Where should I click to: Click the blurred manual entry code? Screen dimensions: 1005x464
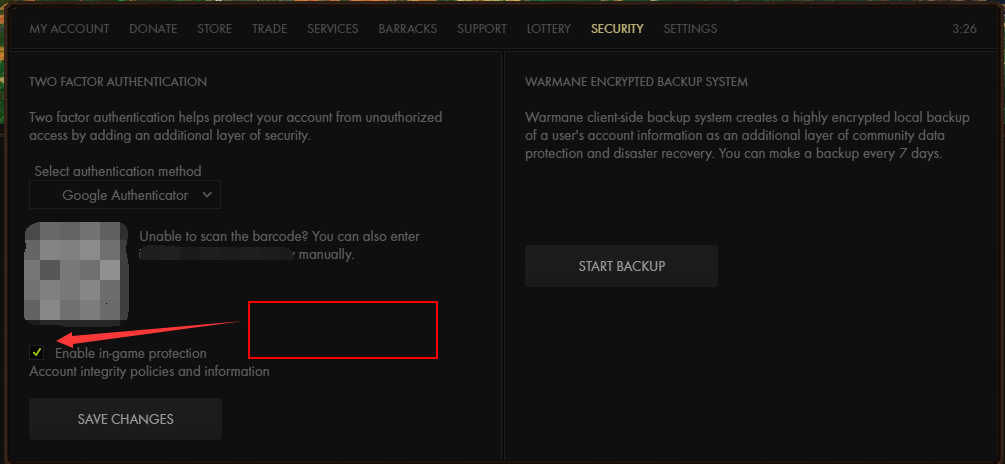(218, 255)
